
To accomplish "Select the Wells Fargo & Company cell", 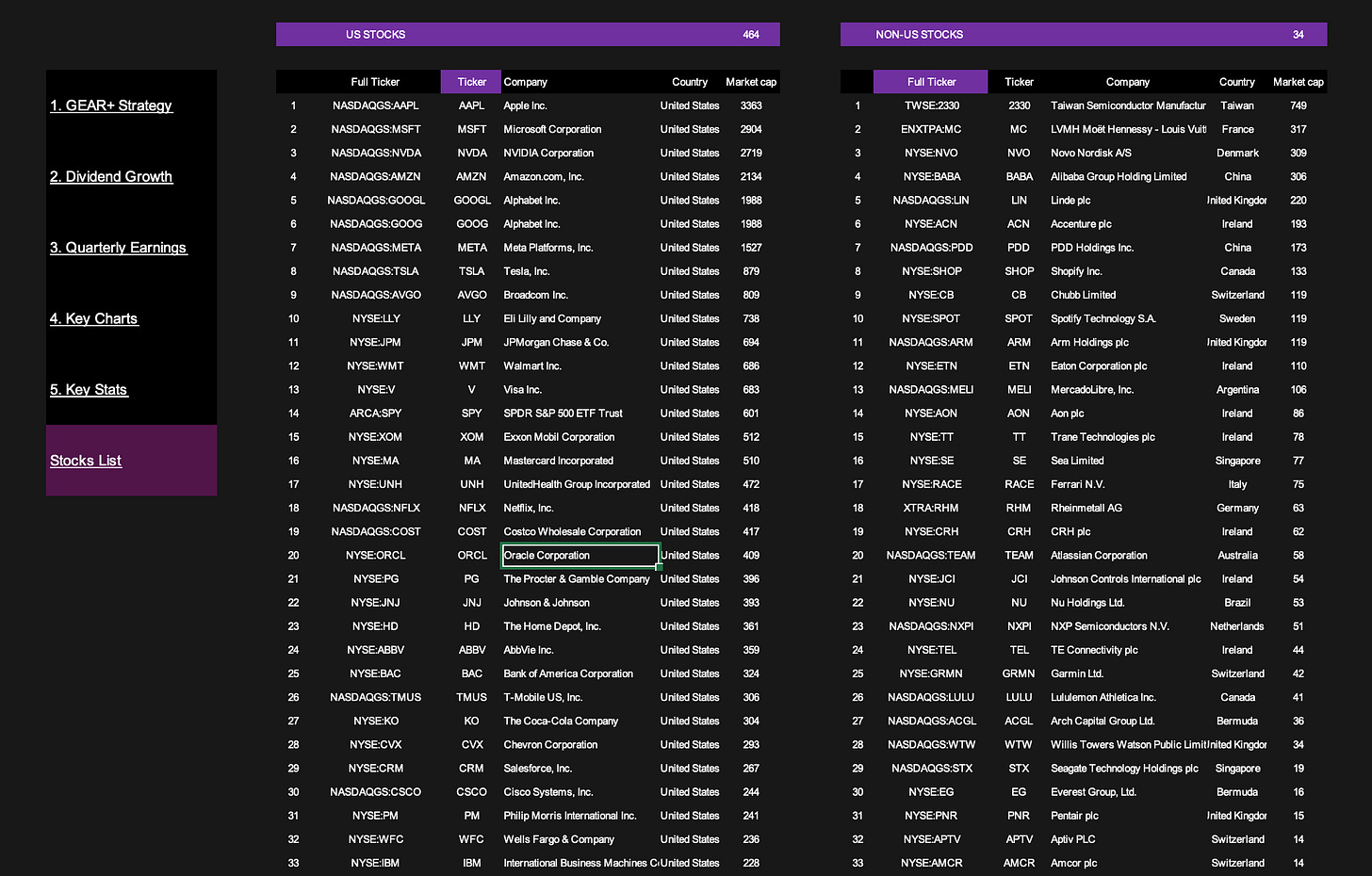I will (x=559, y=839).
